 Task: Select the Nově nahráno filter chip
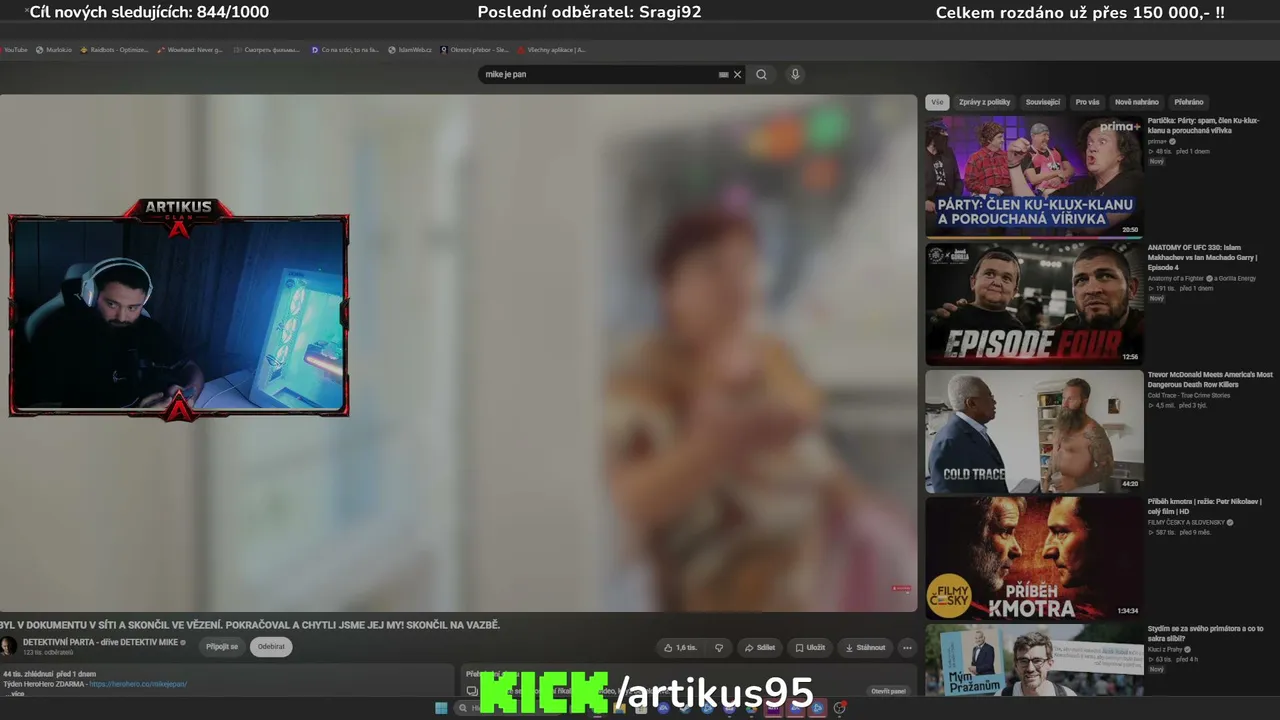pos(1137,102)
